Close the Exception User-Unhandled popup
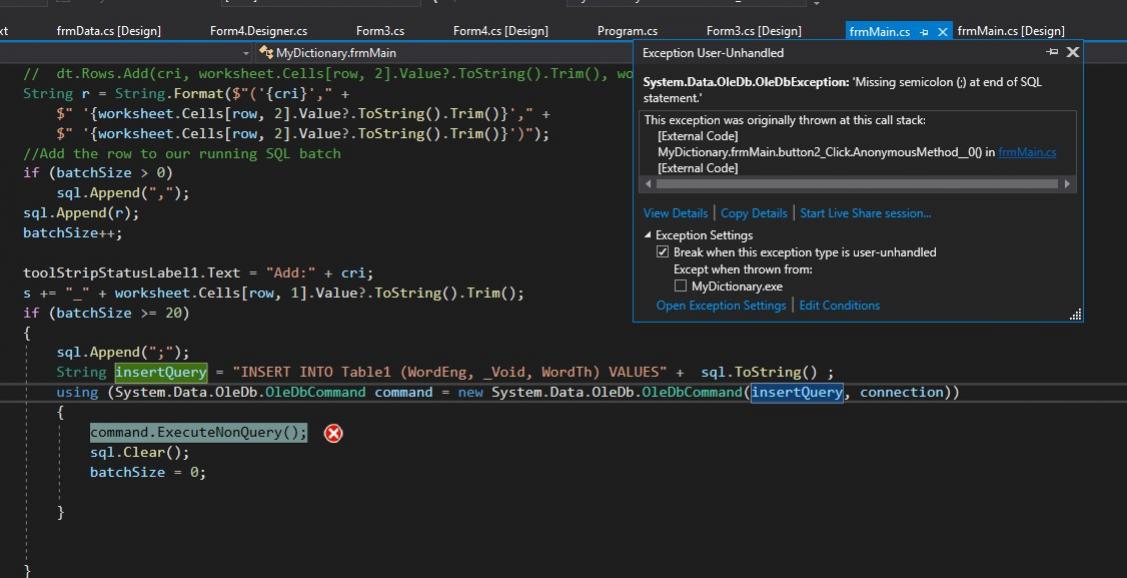This screenshot has width=1127, height=578. click(1073, 52)
